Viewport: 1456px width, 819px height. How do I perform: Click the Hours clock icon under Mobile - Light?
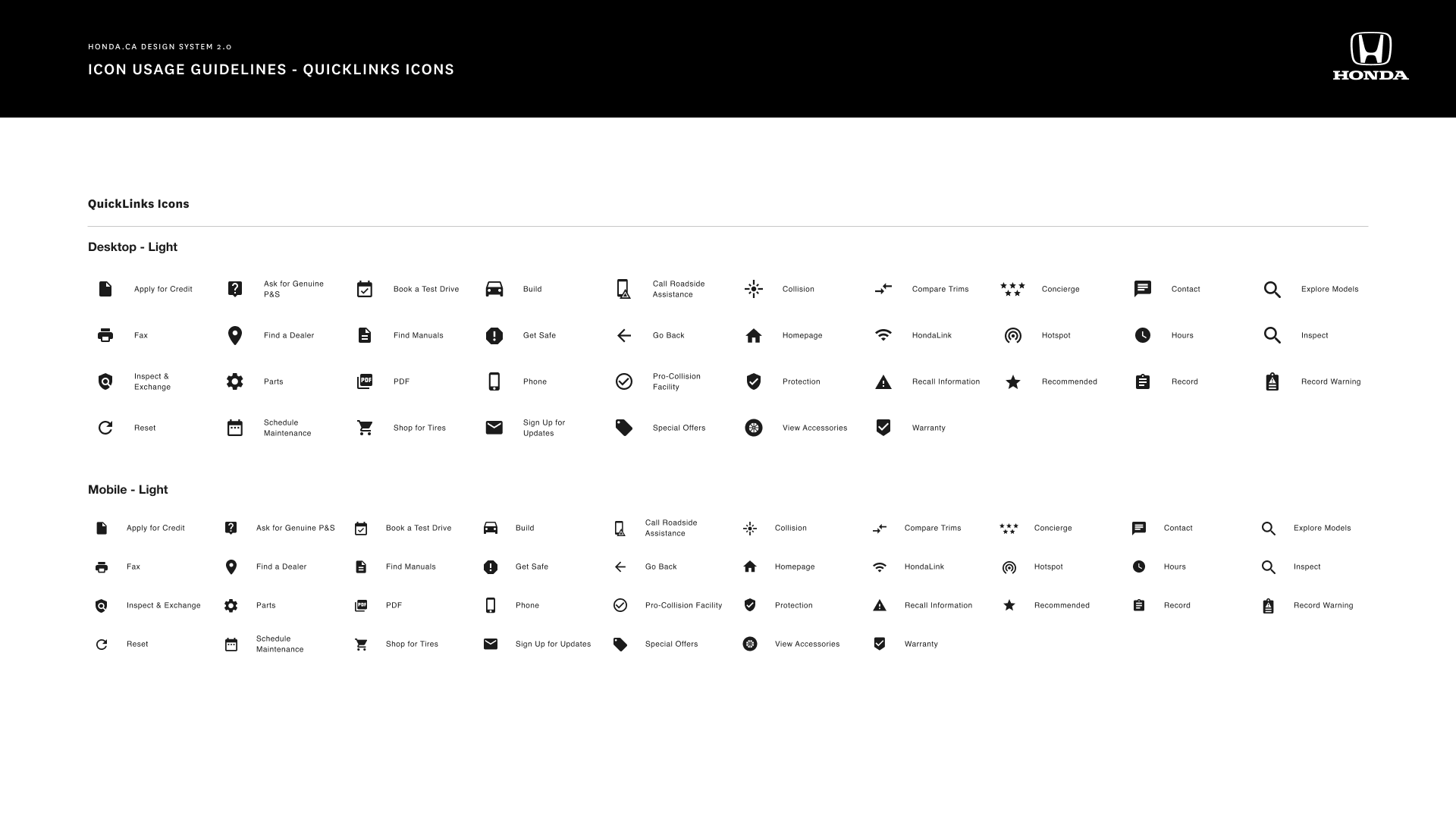[1139, 566]
